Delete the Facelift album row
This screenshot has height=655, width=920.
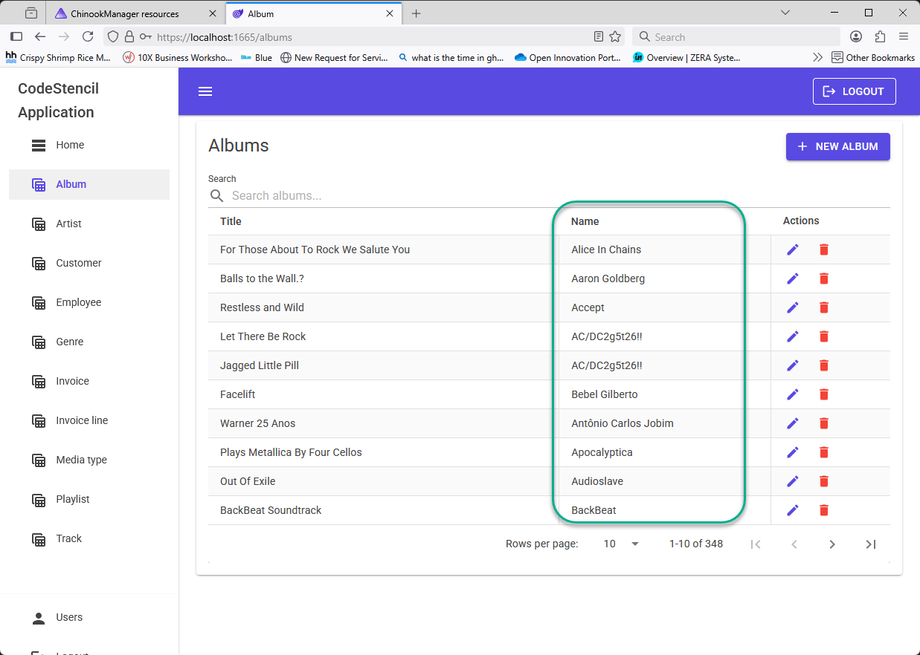point(824,394)
